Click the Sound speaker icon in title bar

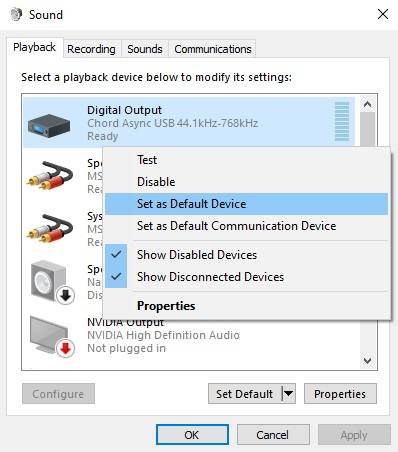[x=16, y=14]
